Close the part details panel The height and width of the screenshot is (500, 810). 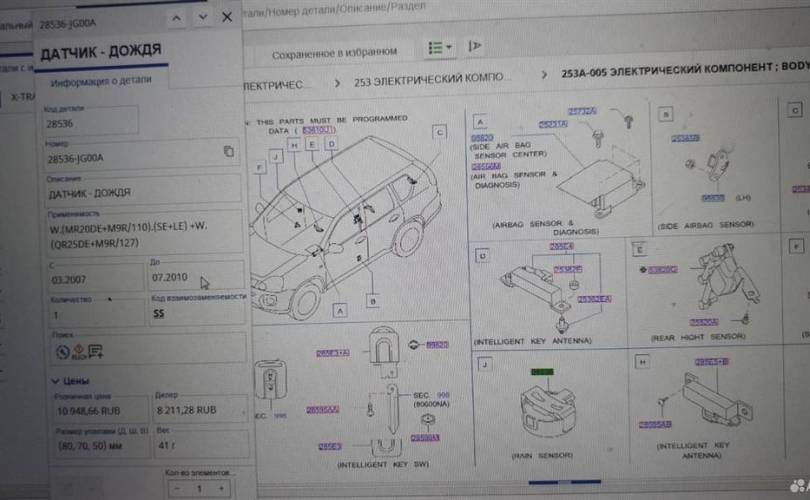pyautogui.click(x=227, y=17)
